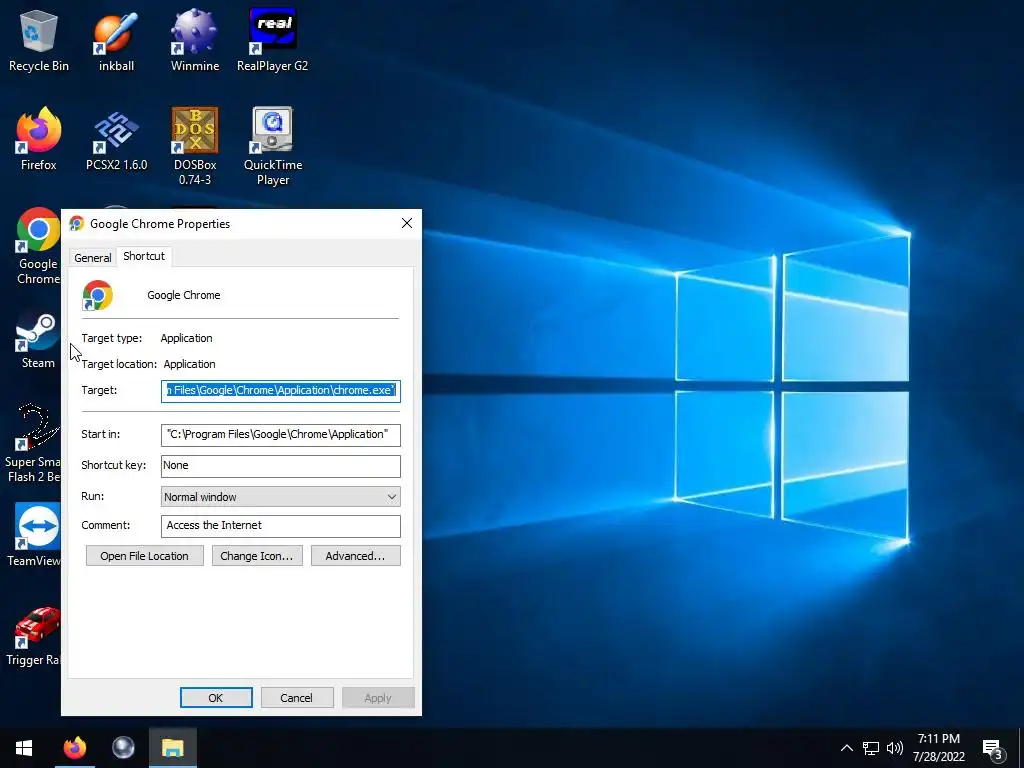Click the Target type: label
This screenshot has width=1024, height=768.
[112, 338]
